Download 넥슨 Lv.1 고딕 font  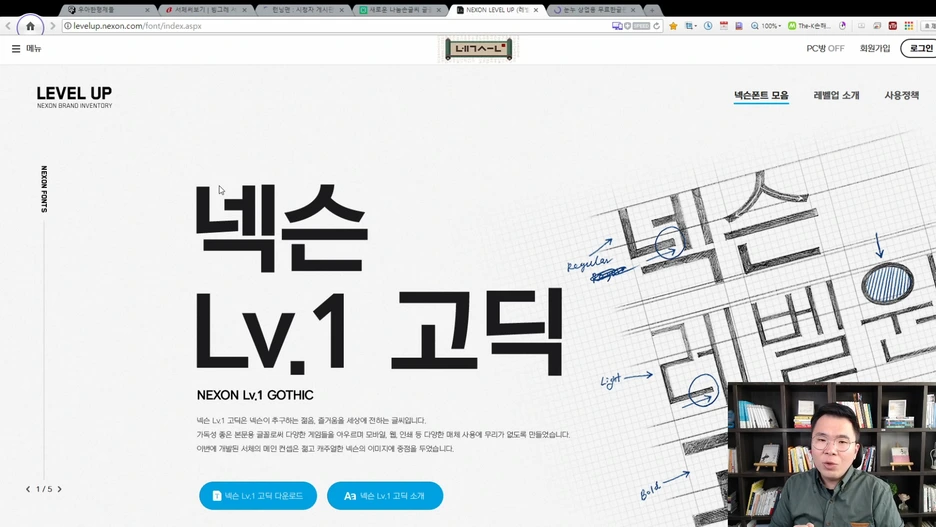tap(258, 496)
